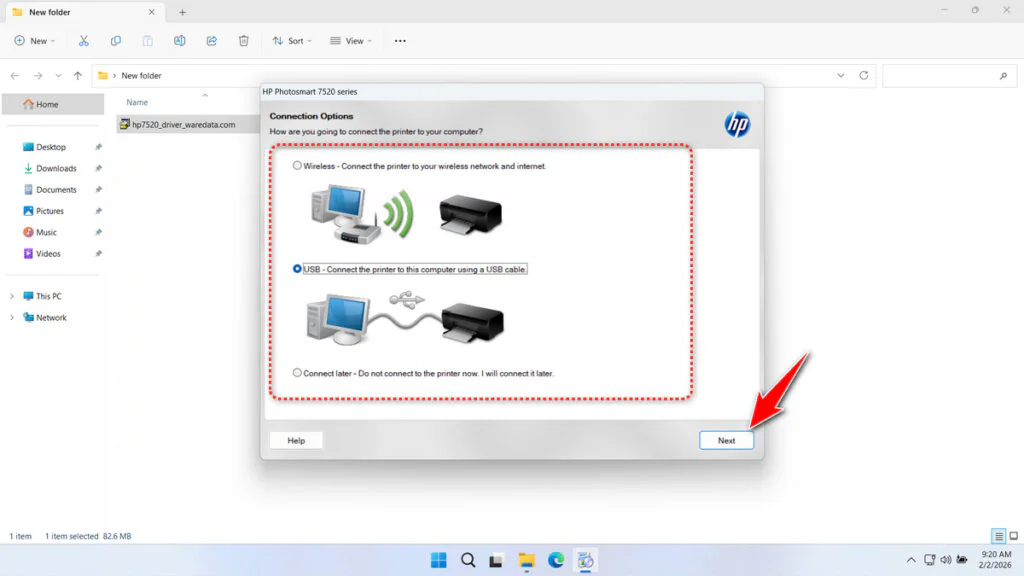This screenshot has width=1024, height=576.
Task: Click the Refresh icon near the address bar
Action: pyautogui.click(x=862, y=75)
